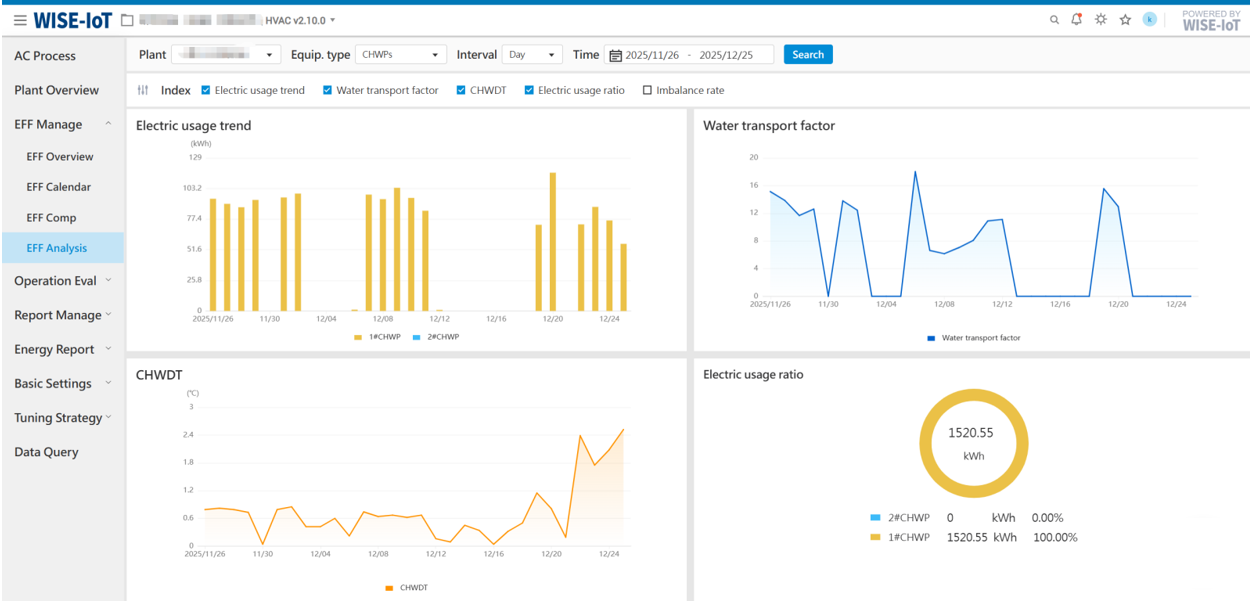Open the Interval Day dropdown

(532, 55)
